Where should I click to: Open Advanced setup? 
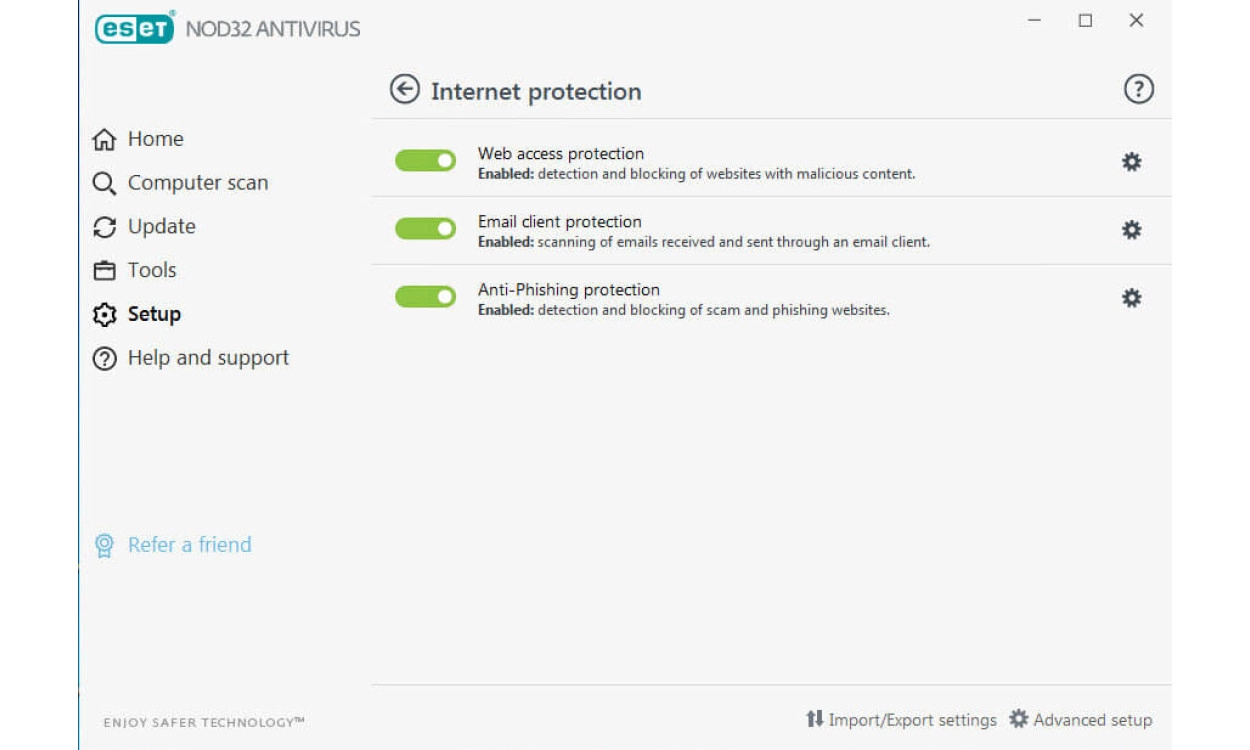(x=1081, y=720)
